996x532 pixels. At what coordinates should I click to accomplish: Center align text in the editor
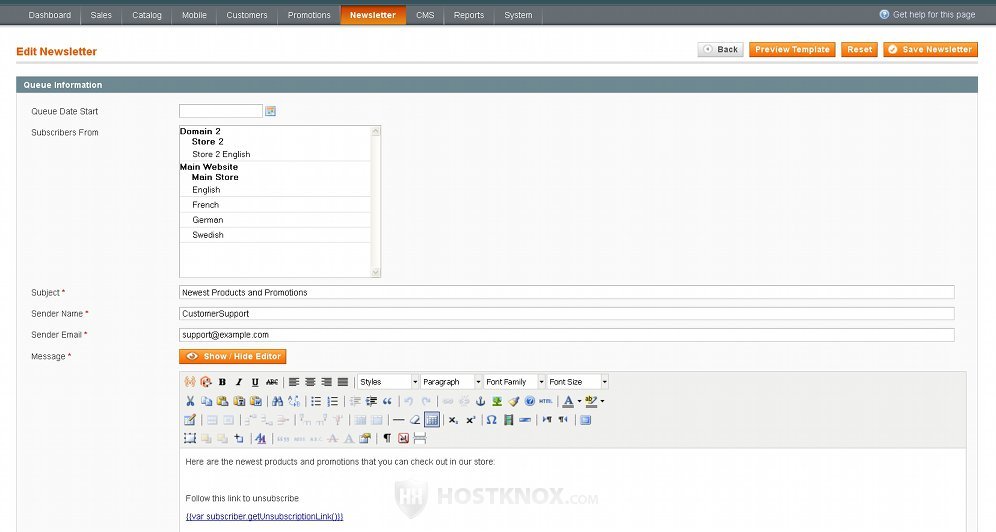[309, 382]
